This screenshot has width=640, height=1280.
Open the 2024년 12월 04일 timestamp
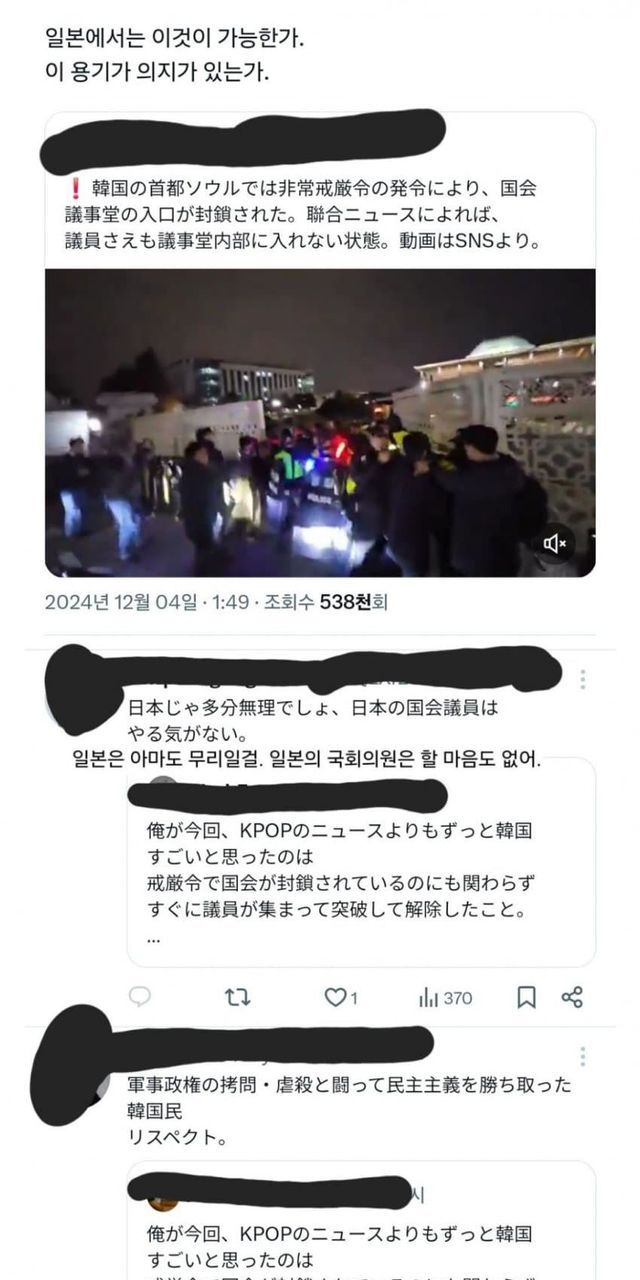[x=124, y=602]
